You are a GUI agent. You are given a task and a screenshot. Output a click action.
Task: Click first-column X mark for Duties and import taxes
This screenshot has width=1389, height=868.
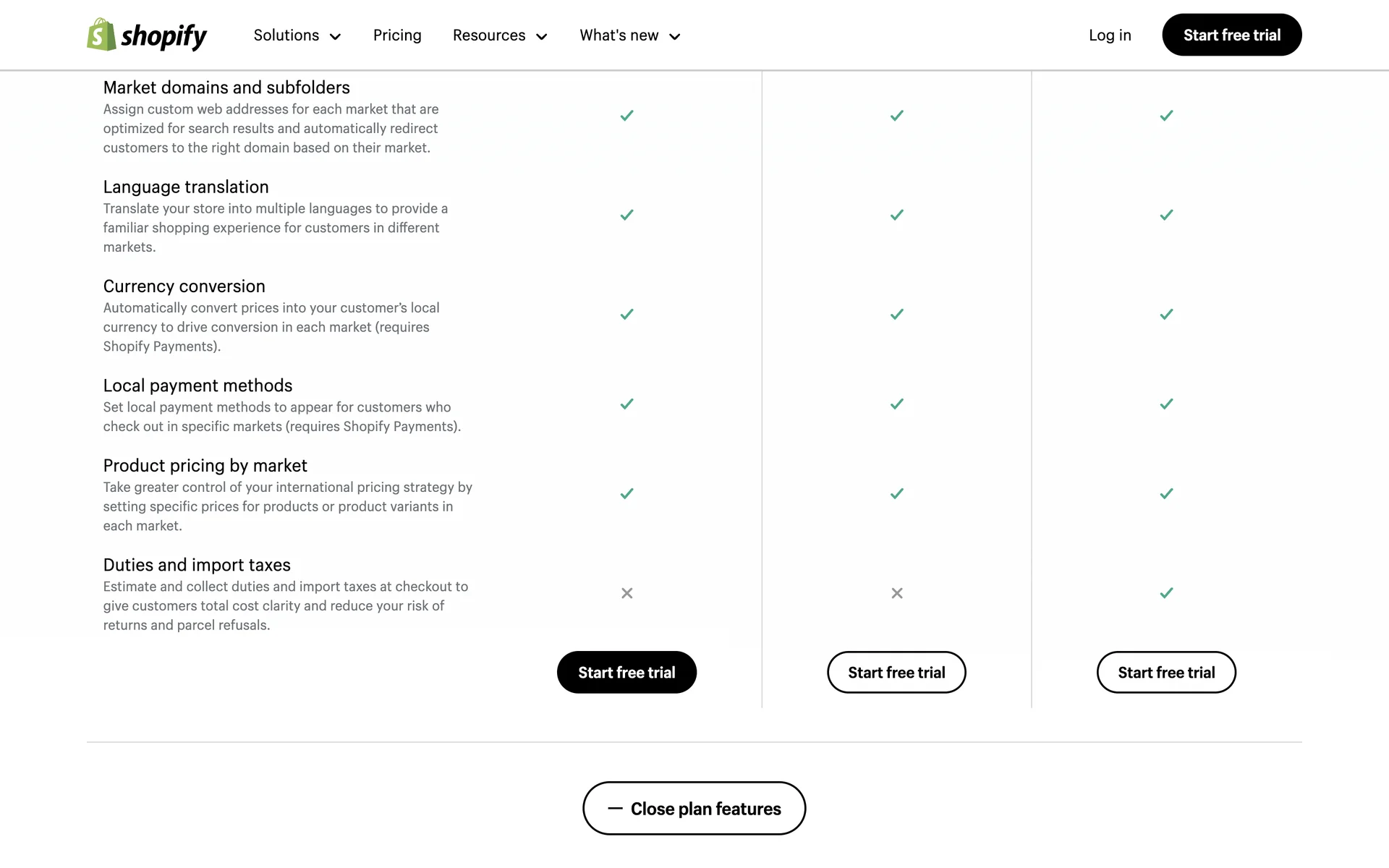pos(626,593)
